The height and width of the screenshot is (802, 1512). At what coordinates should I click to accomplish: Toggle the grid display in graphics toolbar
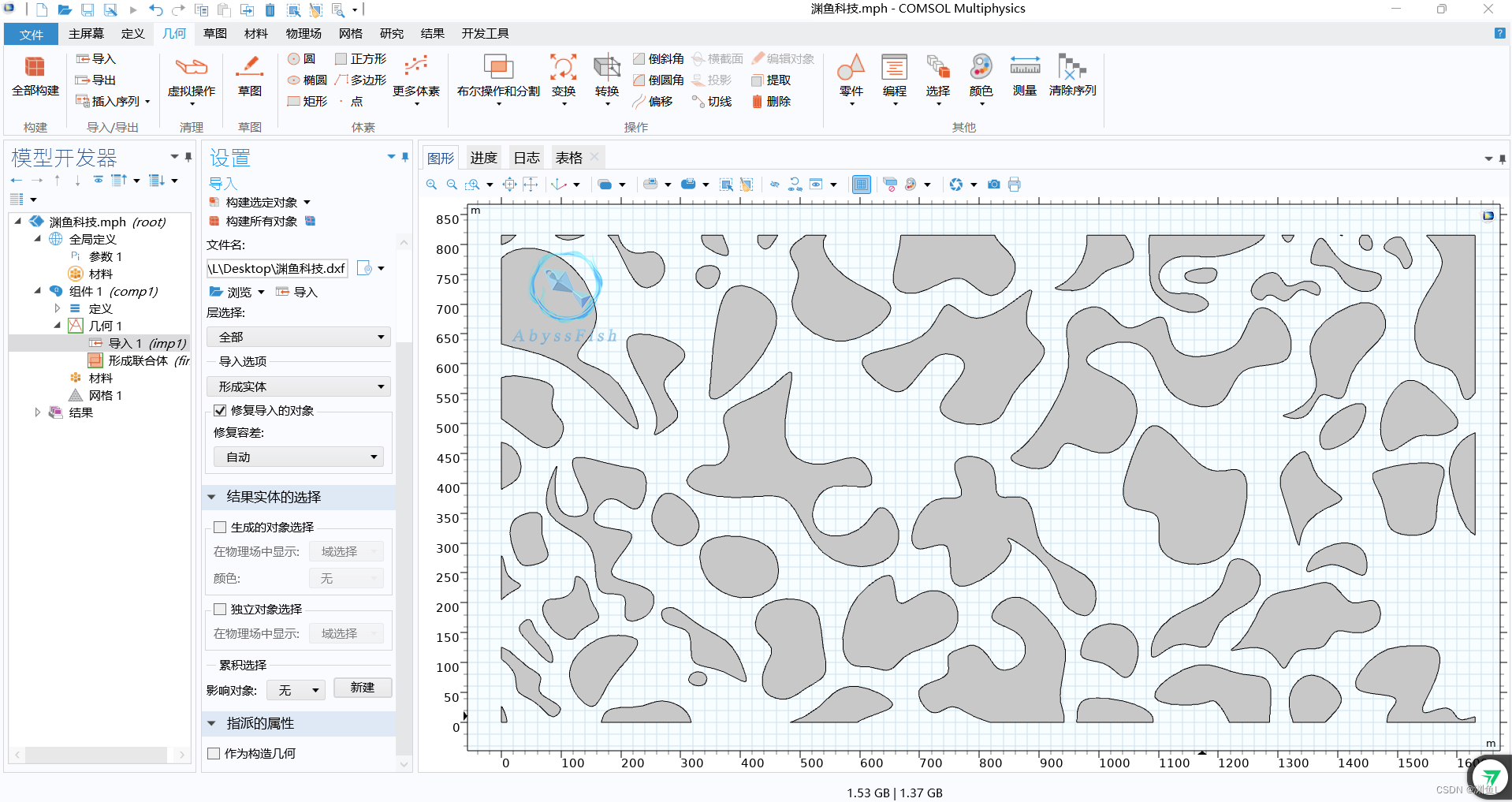pyautogui.click(x=862, y=185)
